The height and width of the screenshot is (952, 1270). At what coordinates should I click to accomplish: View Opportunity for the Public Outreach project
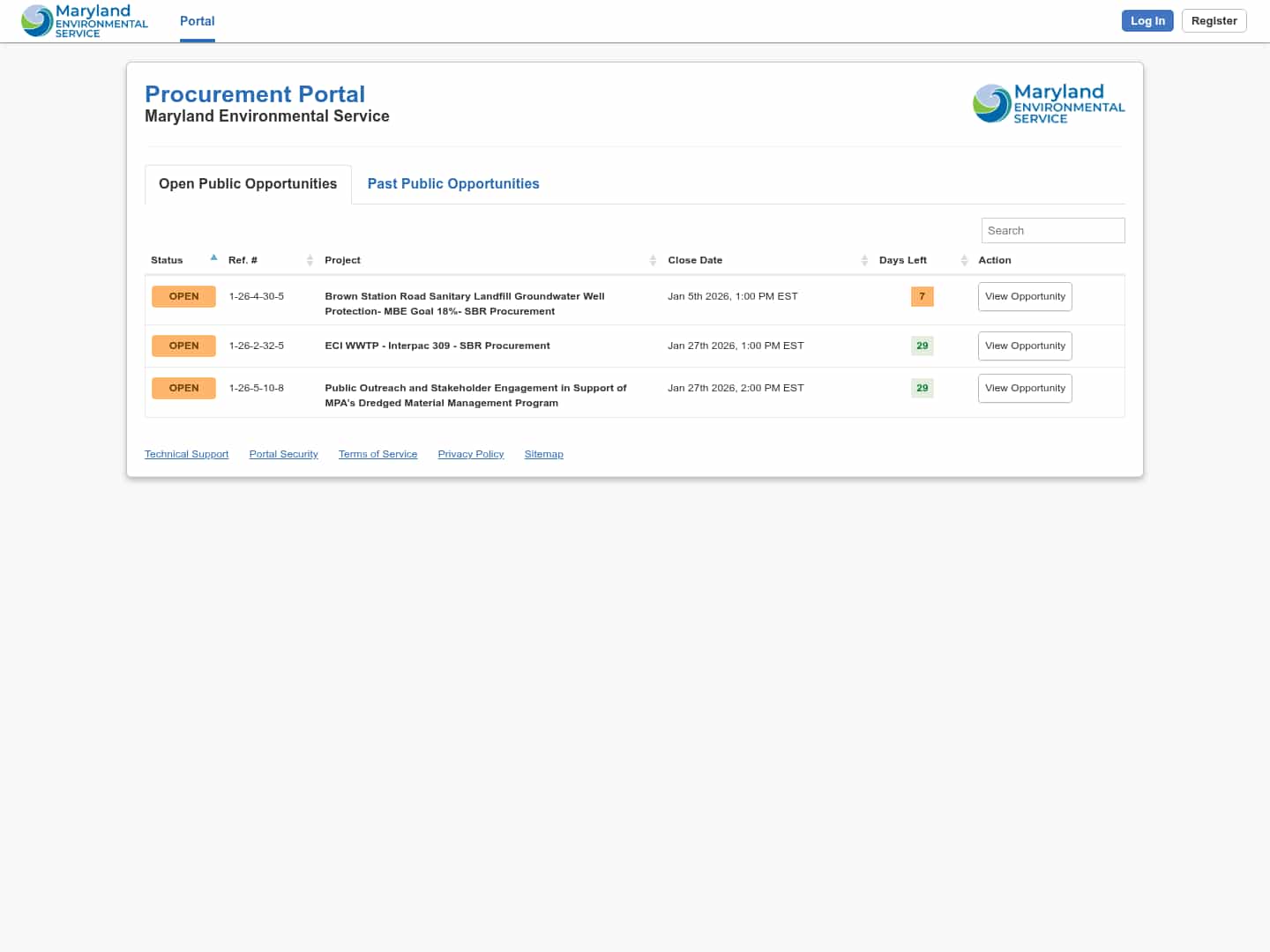point(1025,388)
